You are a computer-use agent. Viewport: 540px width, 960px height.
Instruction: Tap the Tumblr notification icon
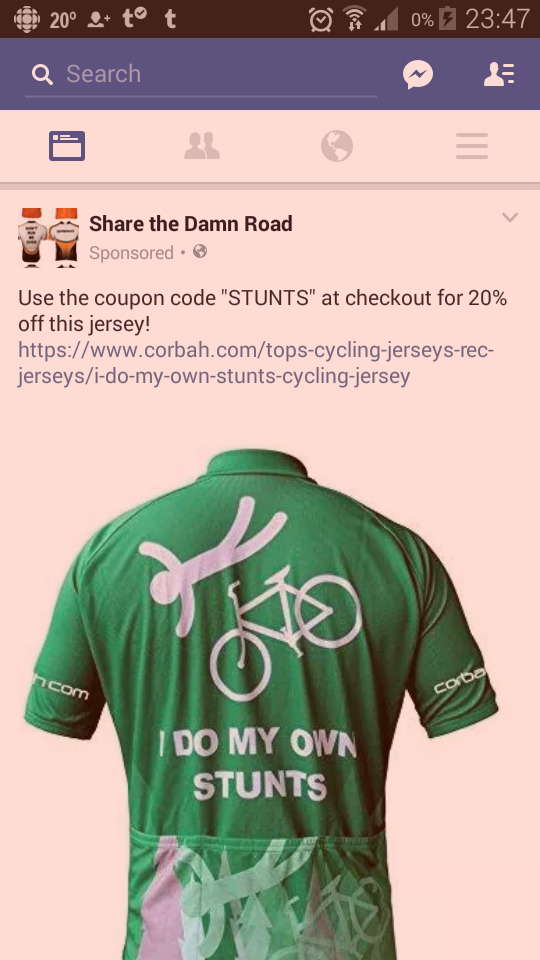[x=171, y=19]
